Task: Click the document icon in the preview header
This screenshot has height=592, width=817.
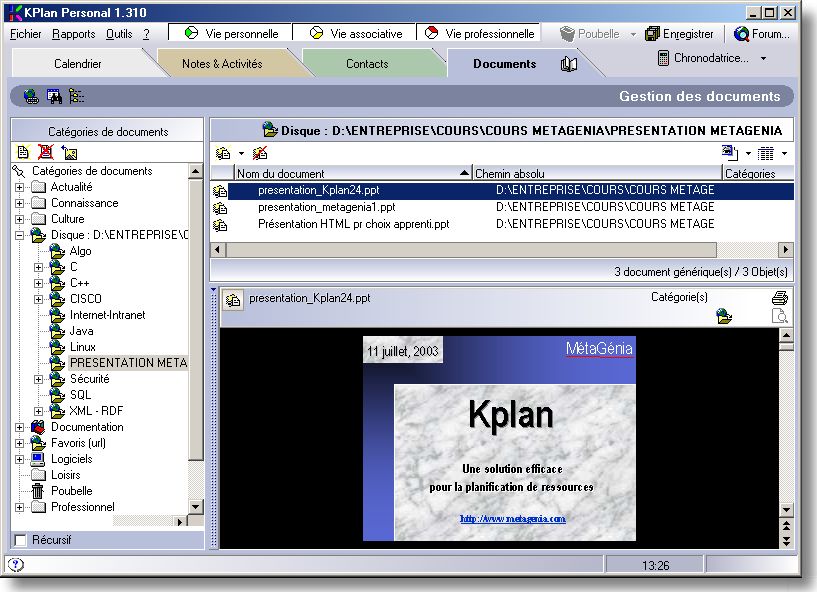Action: coord(233,300)
